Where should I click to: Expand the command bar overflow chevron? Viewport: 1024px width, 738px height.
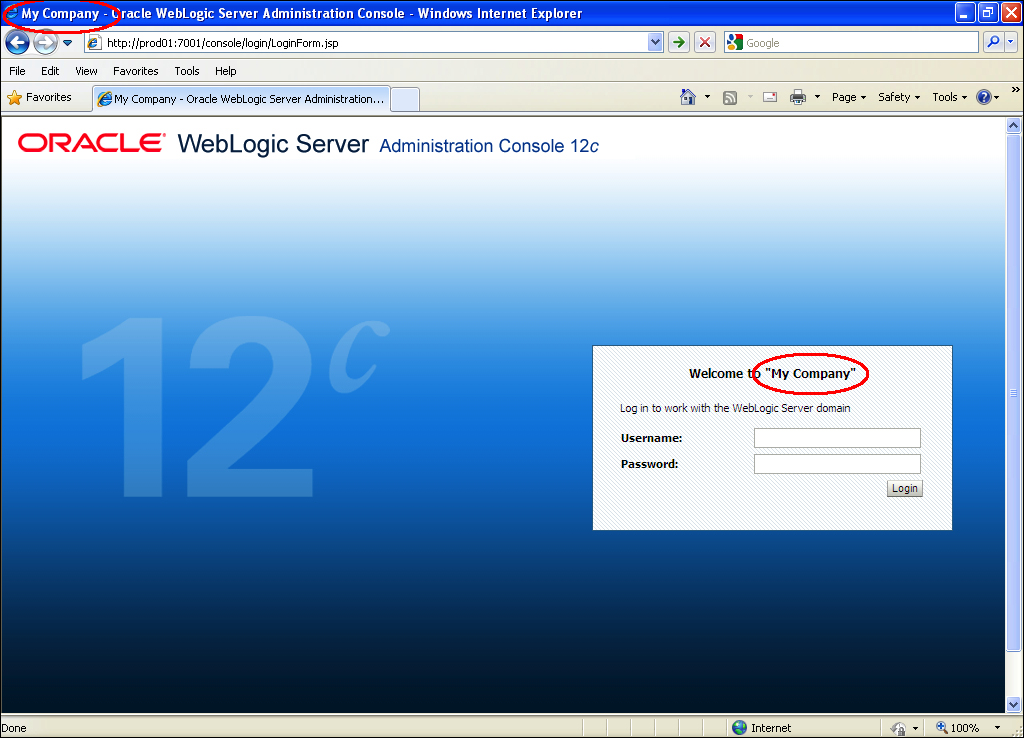click(1016, 89)
